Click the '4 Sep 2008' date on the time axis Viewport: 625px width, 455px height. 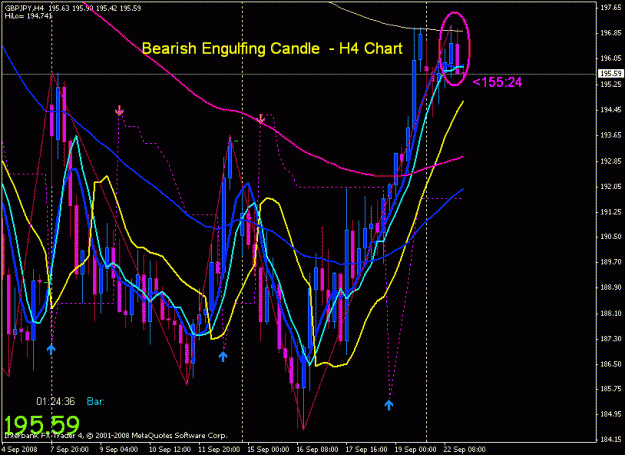(x=20, y=449)
